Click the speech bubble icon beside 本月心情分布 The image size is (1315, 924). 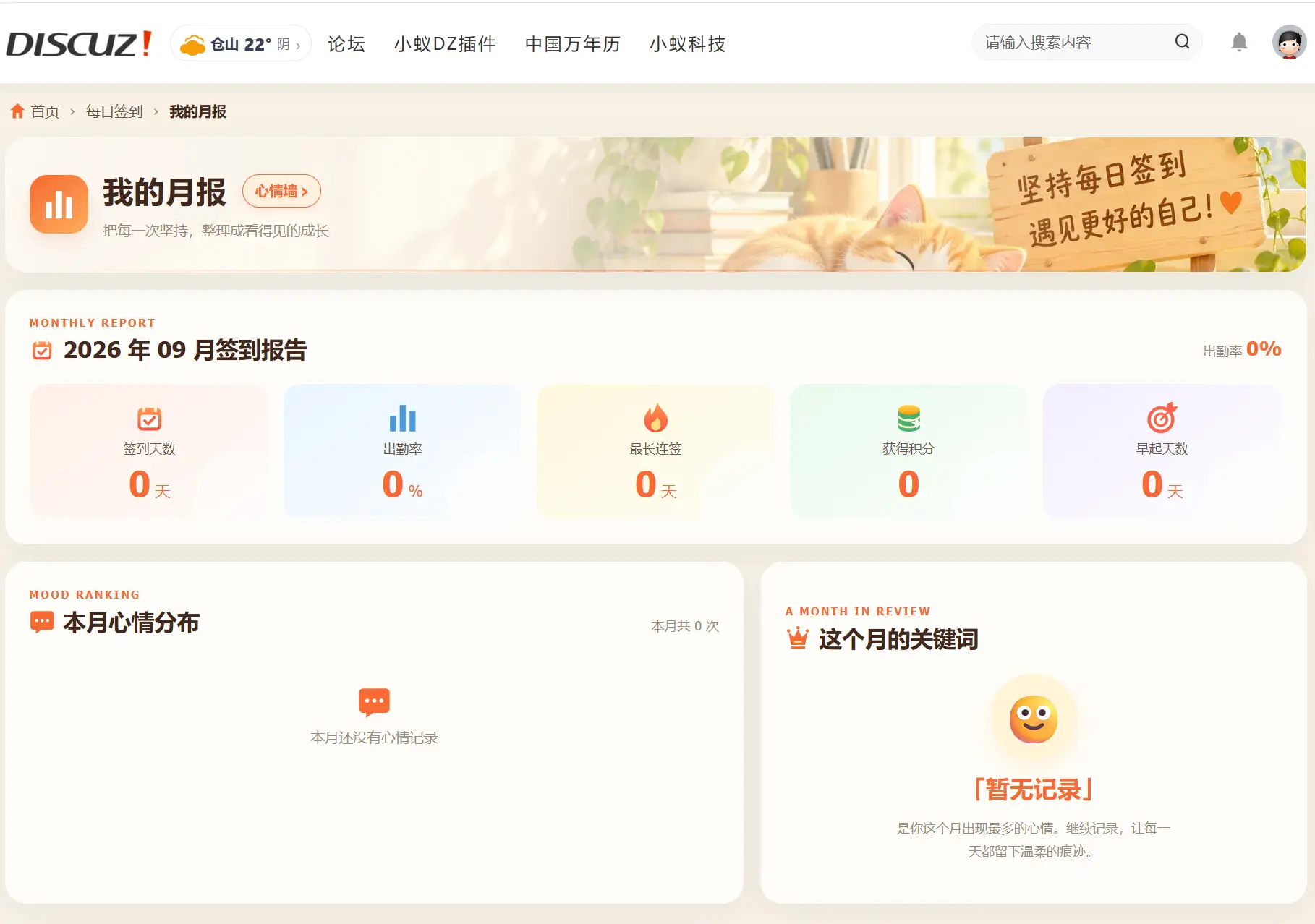point(42,623)
